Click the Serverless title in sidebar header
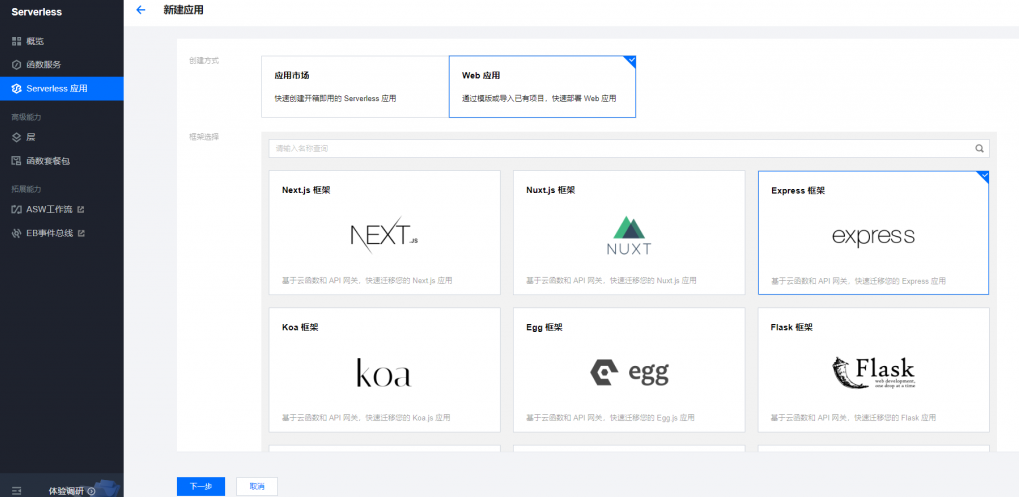 click(x=36, y=12)
